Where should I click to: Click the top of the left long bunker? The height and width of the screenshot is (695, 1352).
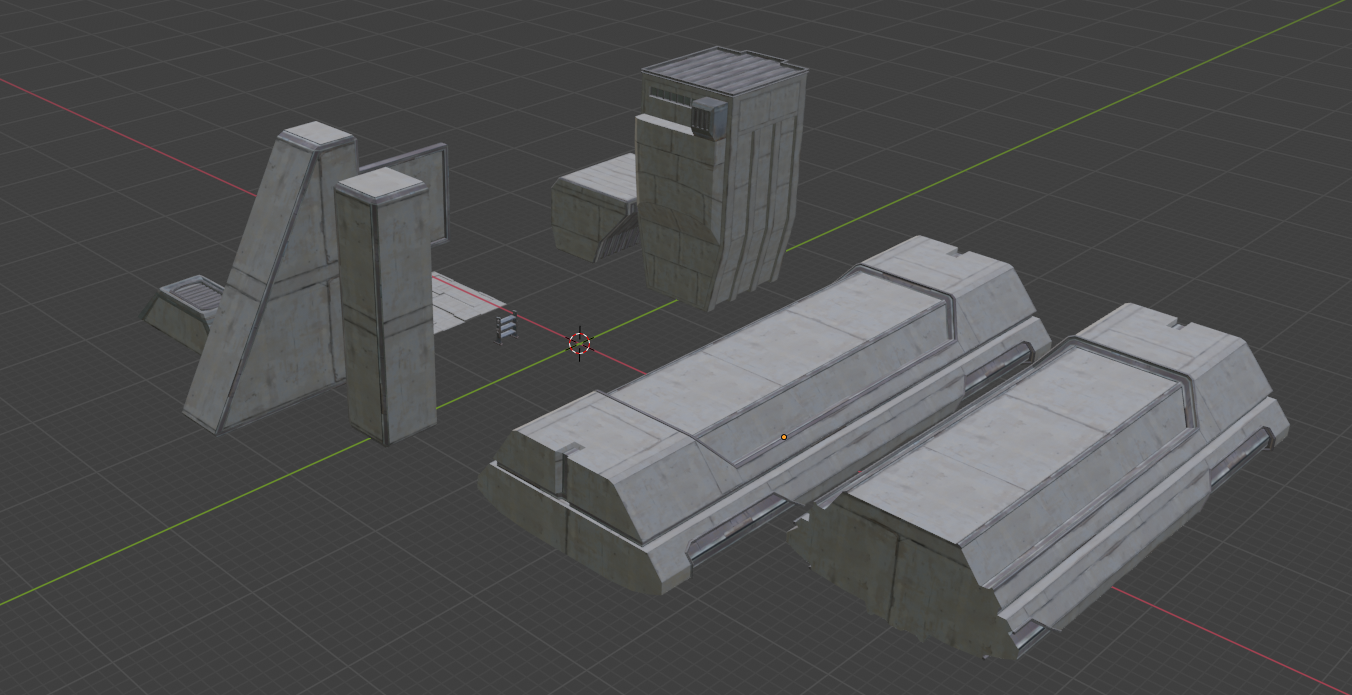[x=780, y=350]
